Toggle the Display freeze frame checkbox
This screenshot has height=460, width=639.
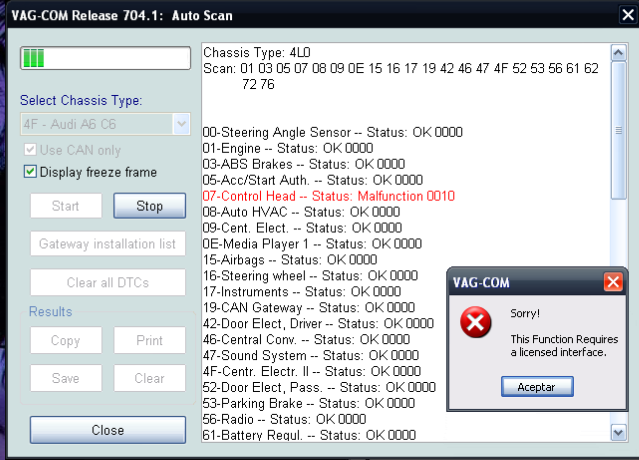30,172
